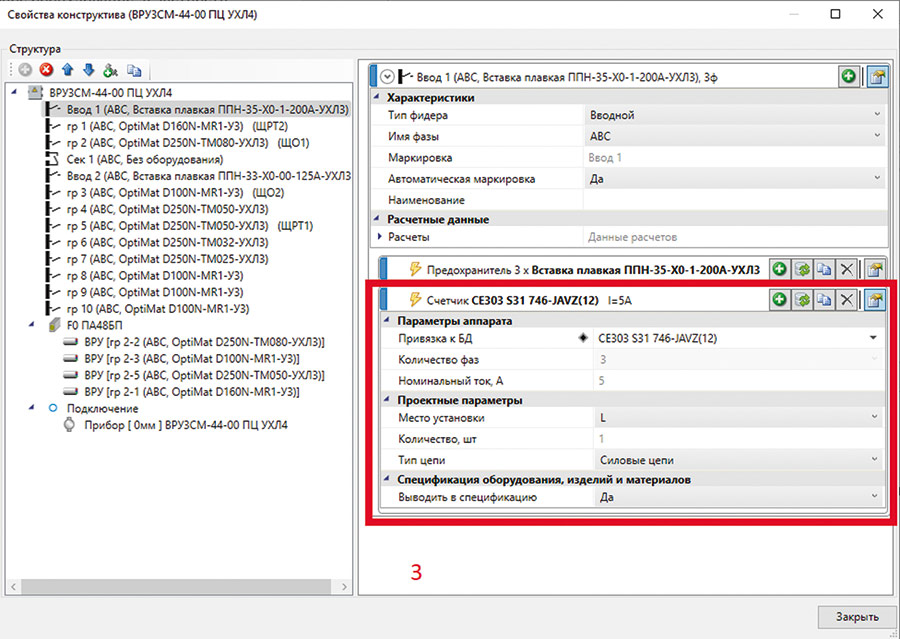Click lightning icon beside Счетчик CE303

(414, 299)
